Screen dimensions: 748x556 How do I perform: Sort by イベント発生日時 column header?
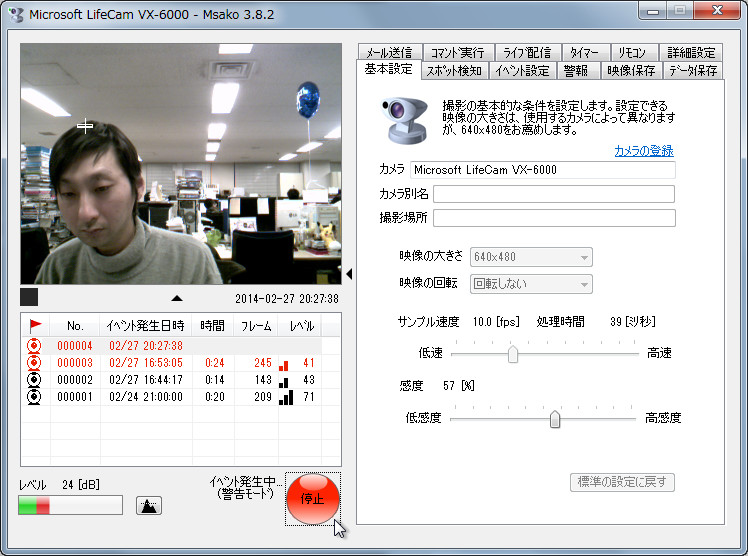tap(145, 326)
